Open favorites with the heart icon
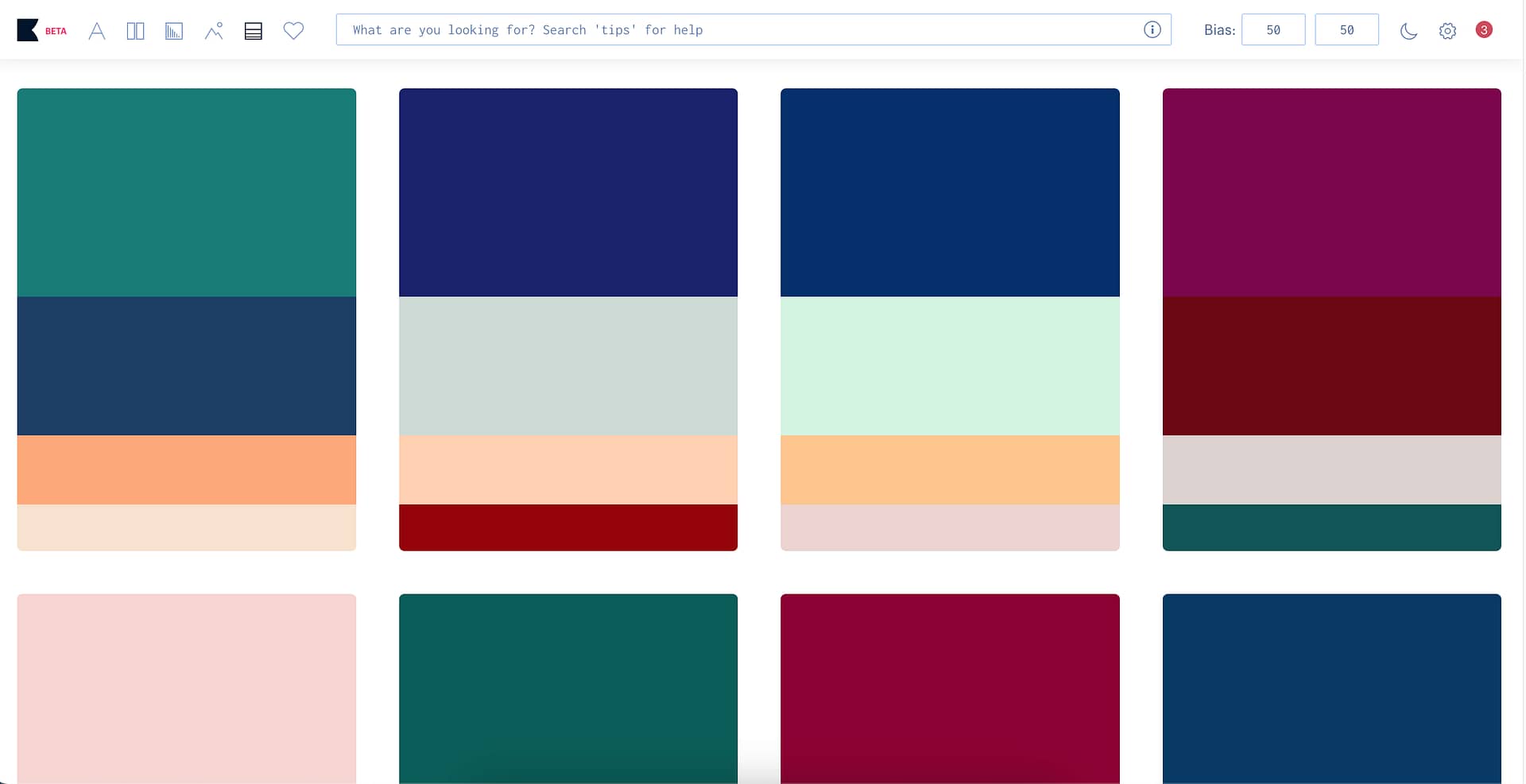Screen dimensions: 1526x784 294,31
